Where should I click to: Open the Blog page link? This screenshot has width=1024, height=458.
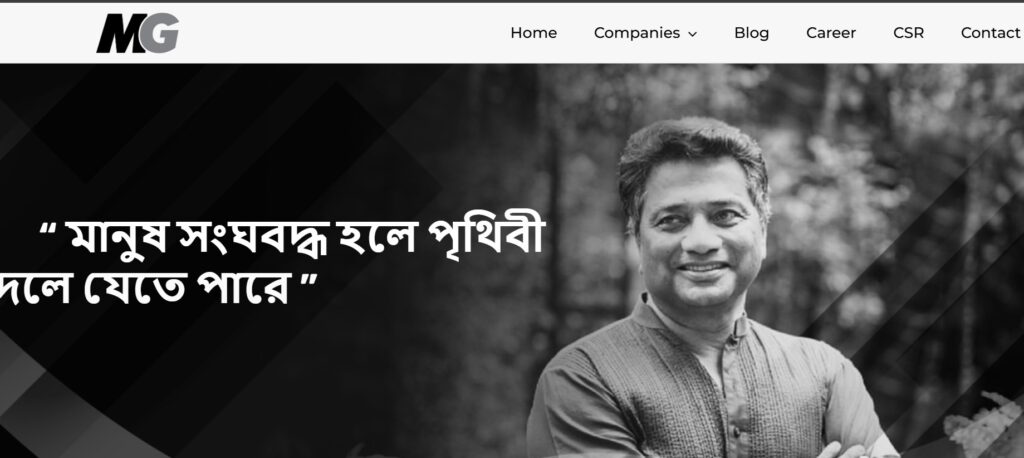click(752, 33)
